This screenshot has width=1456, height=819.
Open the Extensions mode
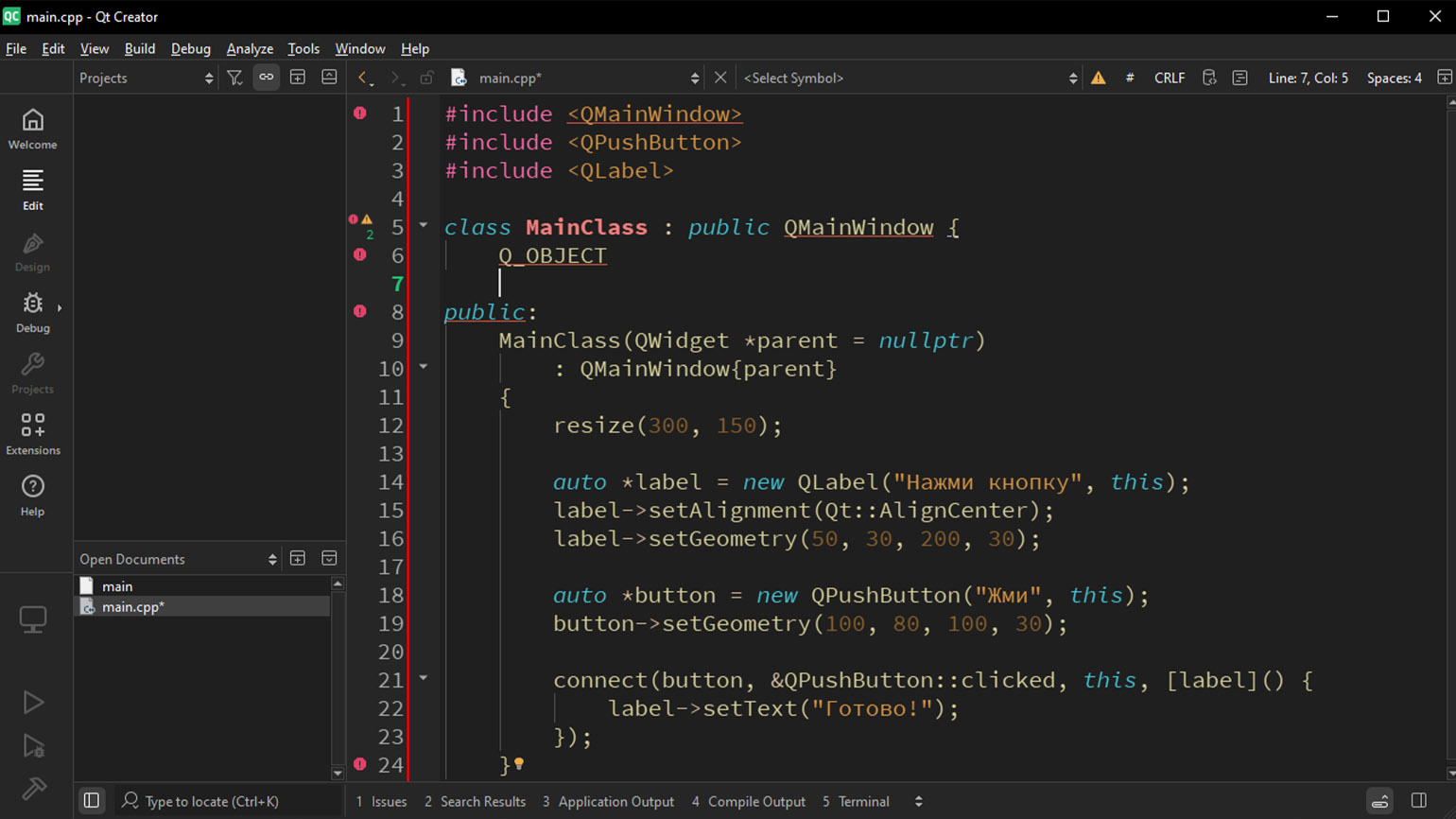click(33, 434)
